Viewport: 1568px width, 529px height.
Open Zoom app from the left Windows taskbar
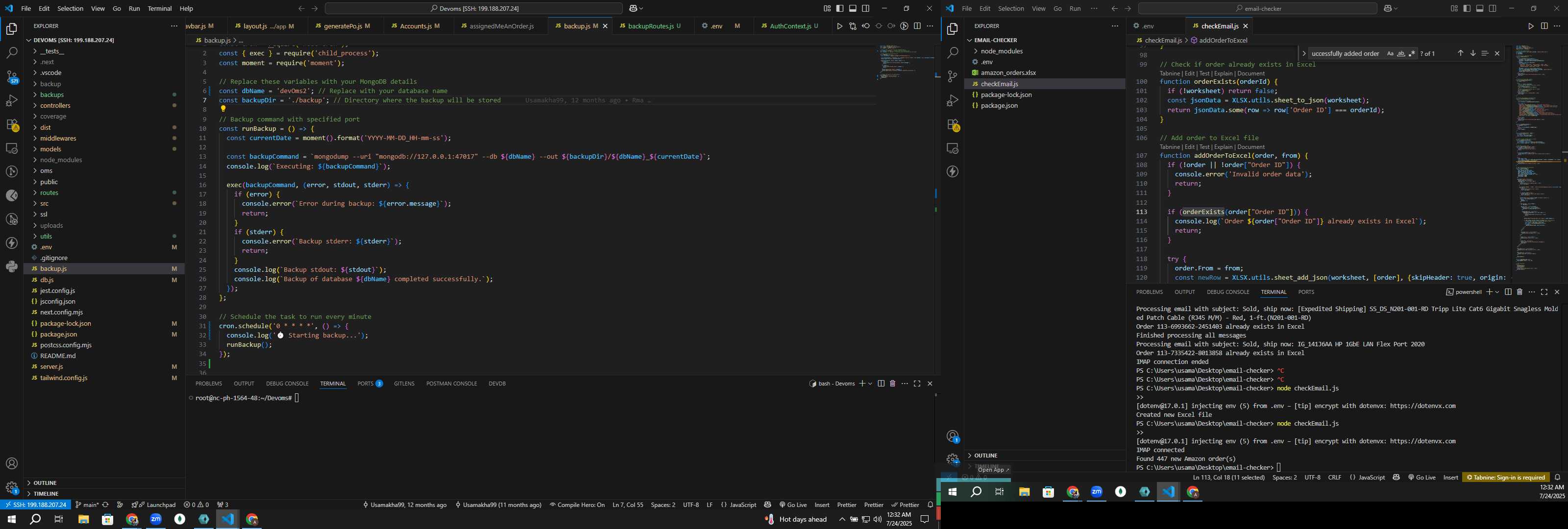(156, 519)
